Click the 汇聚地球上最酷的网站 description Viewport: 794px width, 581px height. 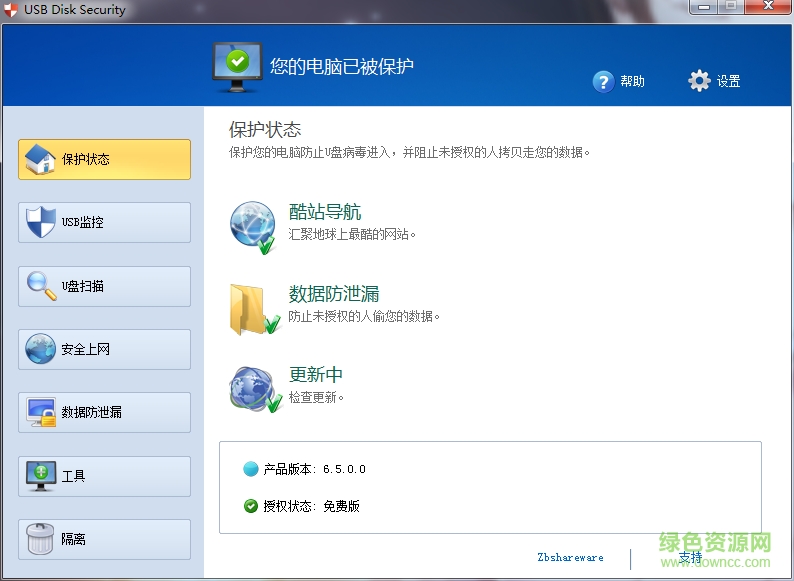[352, 235]
